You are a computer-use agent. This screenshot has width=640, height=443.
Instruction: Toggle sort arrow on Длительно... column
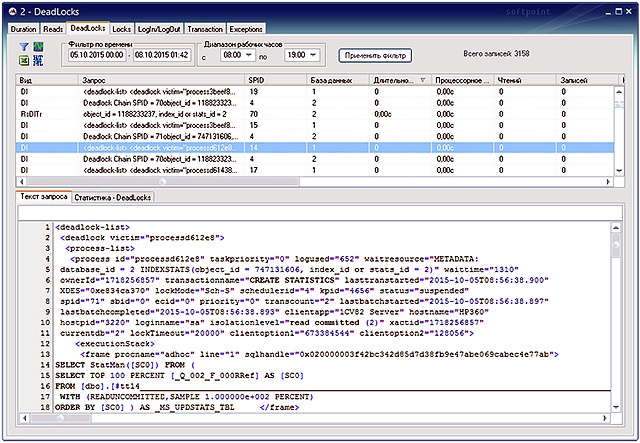423,80
